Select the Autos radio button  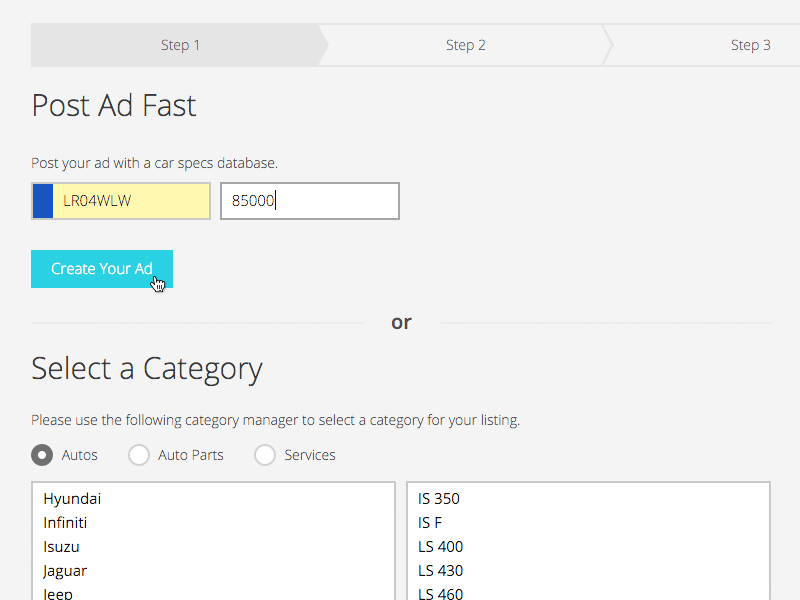pos(42,455)
